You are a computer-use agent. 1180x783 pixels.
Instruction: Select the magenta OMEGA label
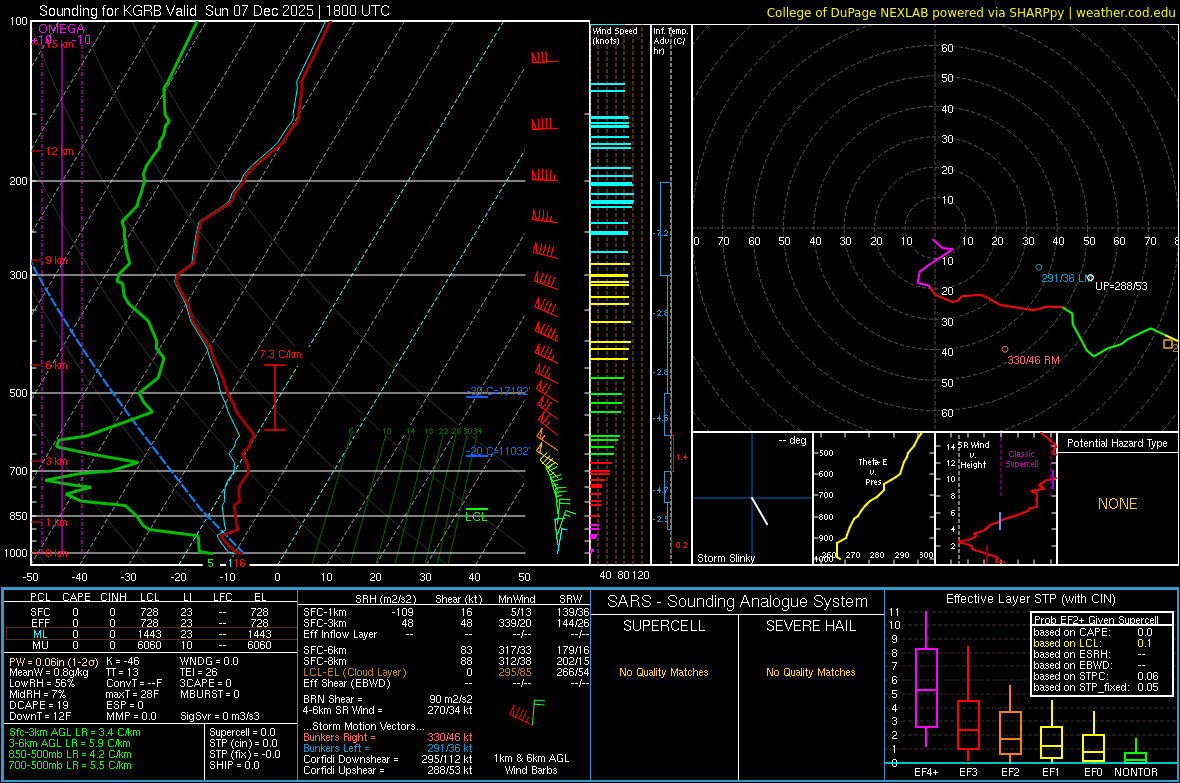(62, 29)
